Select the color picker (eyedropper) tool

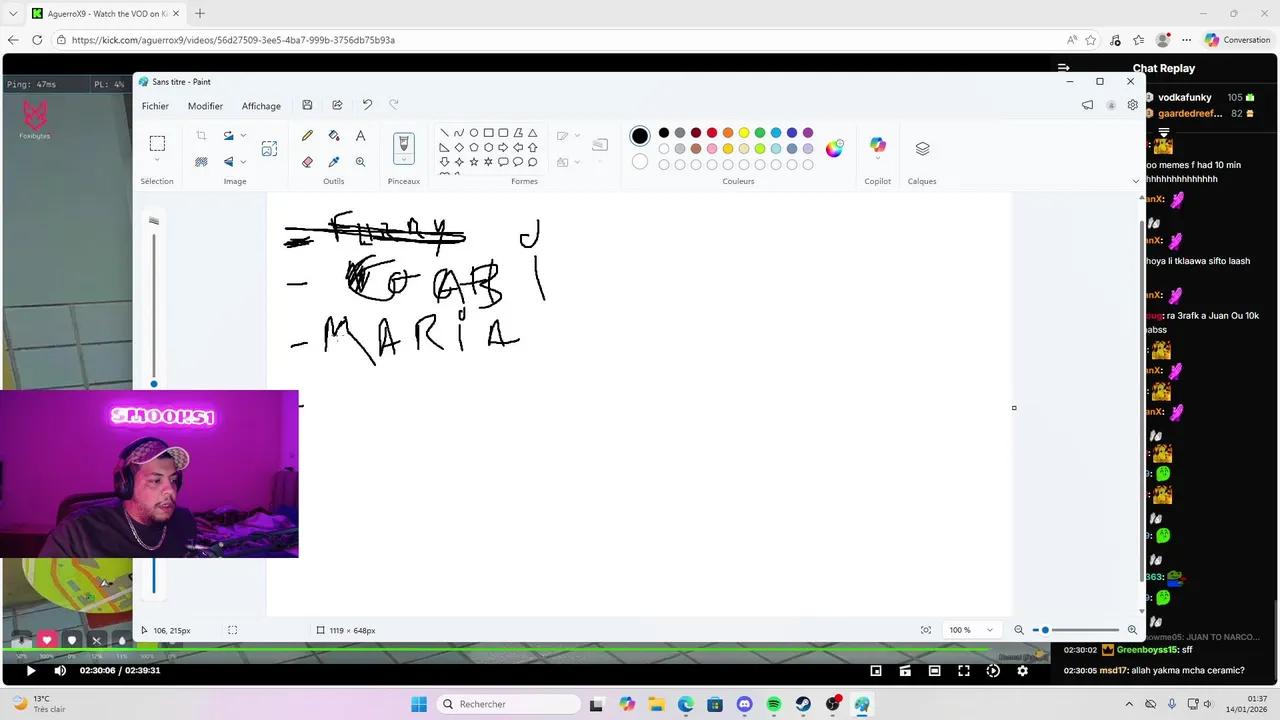pos(334,161)
